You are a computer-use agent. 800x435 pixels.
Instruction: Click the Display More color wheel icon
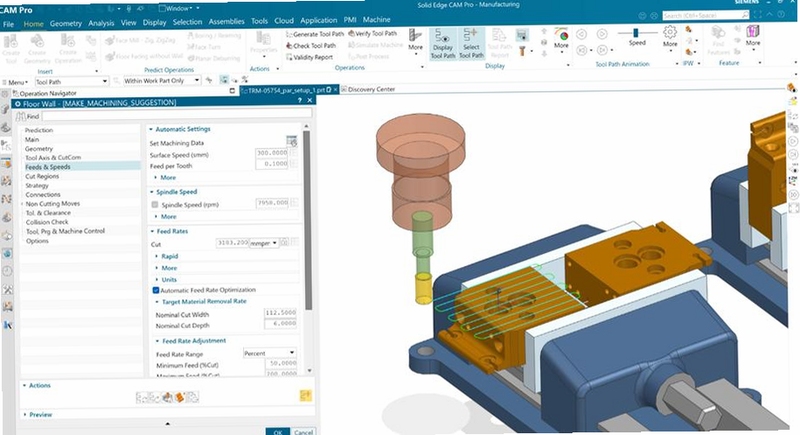562,35
